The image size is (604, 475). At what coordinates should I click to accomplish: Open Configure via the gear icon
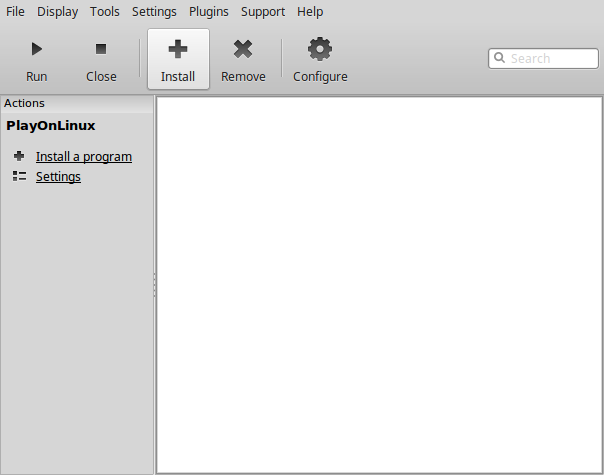pos(320,49)
